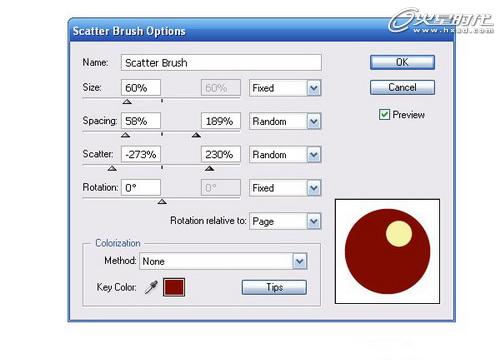This screenshot has width=500, height=364.
Task: Click the Rotation 0° input field
Action: tap(141, 188)
